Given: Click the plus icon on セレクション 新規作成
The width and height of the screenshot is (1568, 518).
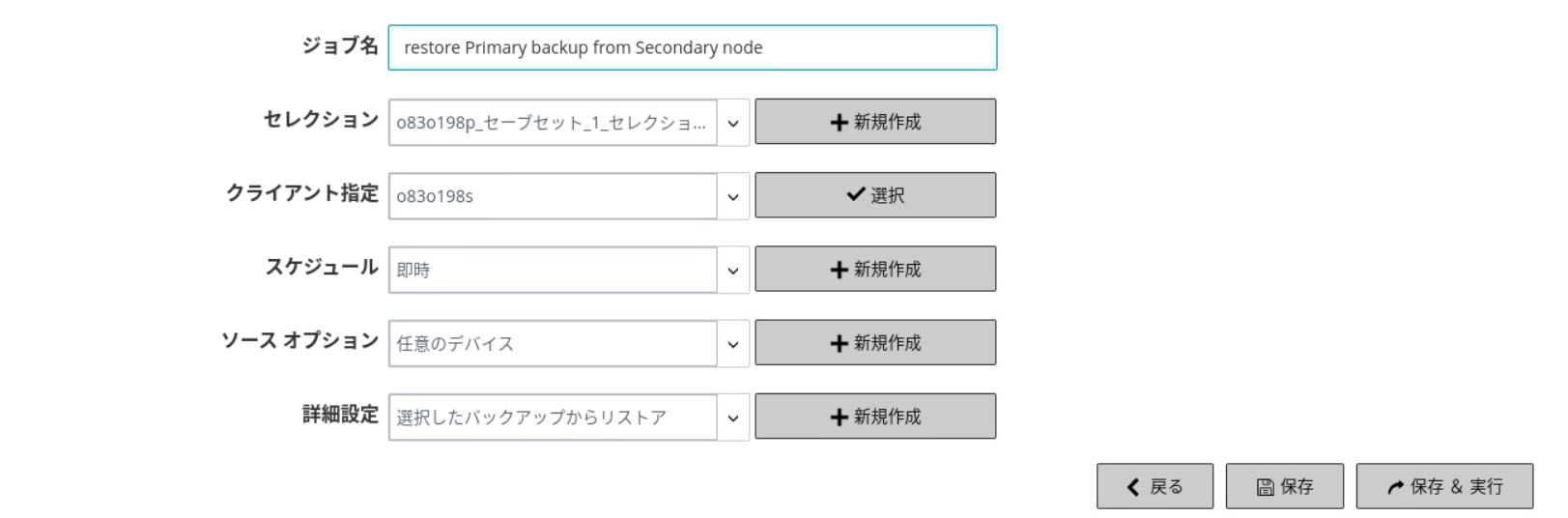Looking at the screenshot, I should (839, 123).
